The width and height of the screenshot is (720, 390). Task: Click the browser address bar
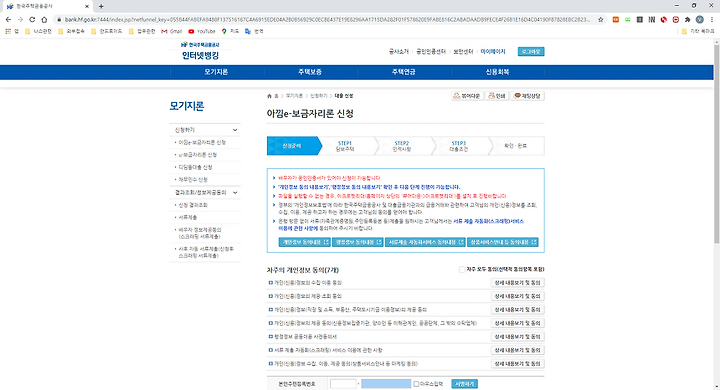tap(327, 19)
